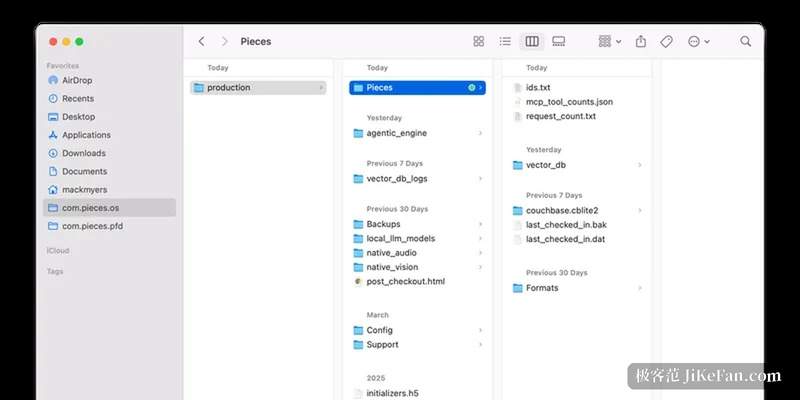Screen dimensions: 800x400
Task: Expand the vector_db chevron
Action: [x=639, y=165]
